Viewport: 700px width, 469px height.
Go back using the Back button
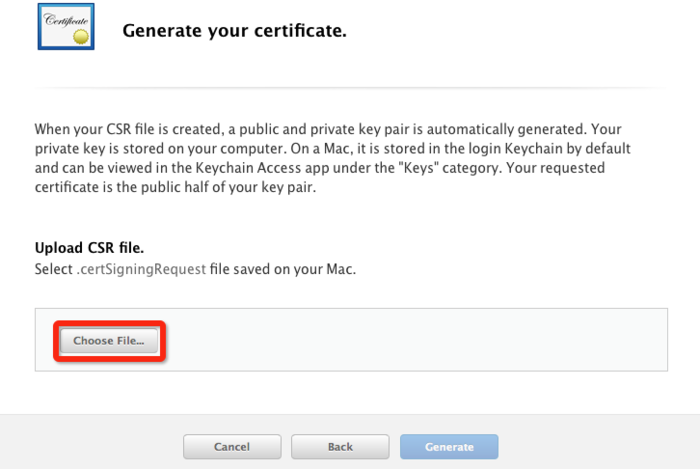(340, 446)
